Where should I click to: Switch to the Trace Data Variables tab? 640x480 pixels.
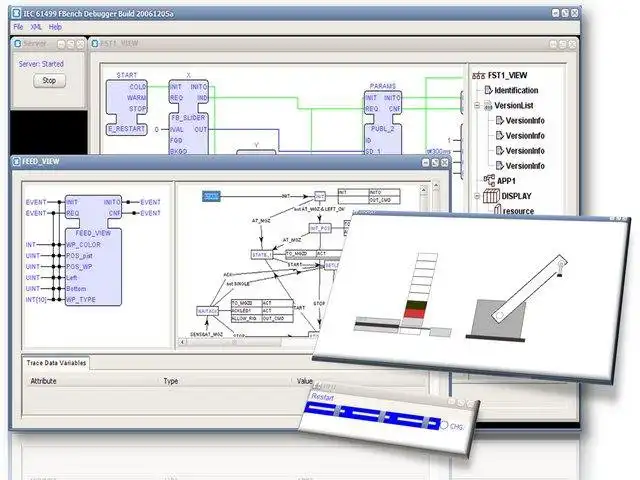tap(56, 362)
